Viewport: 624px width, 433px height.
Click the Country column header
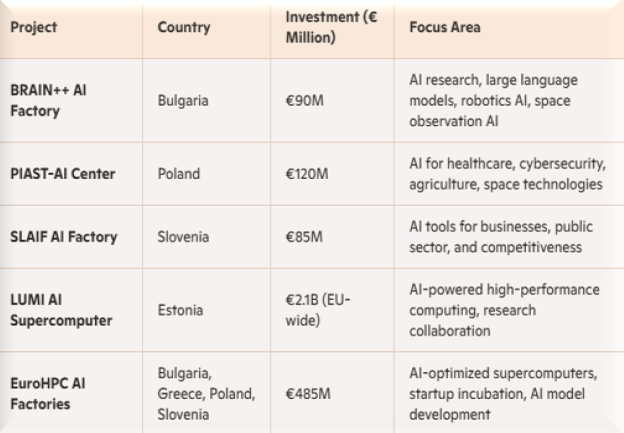click(x=182, y=28)
